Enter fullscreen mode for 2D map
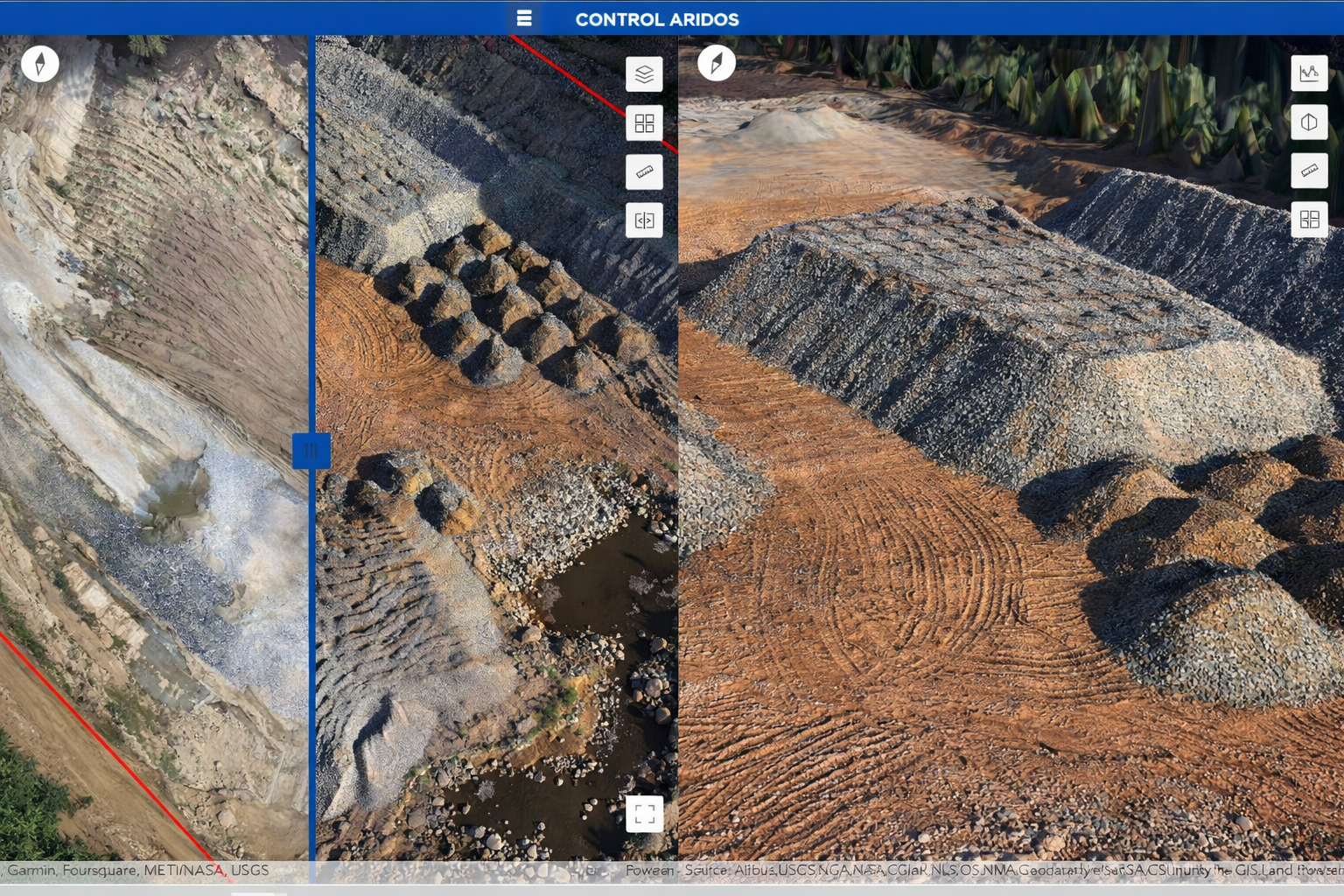The image size is (1344, 896). coord(645,815)
